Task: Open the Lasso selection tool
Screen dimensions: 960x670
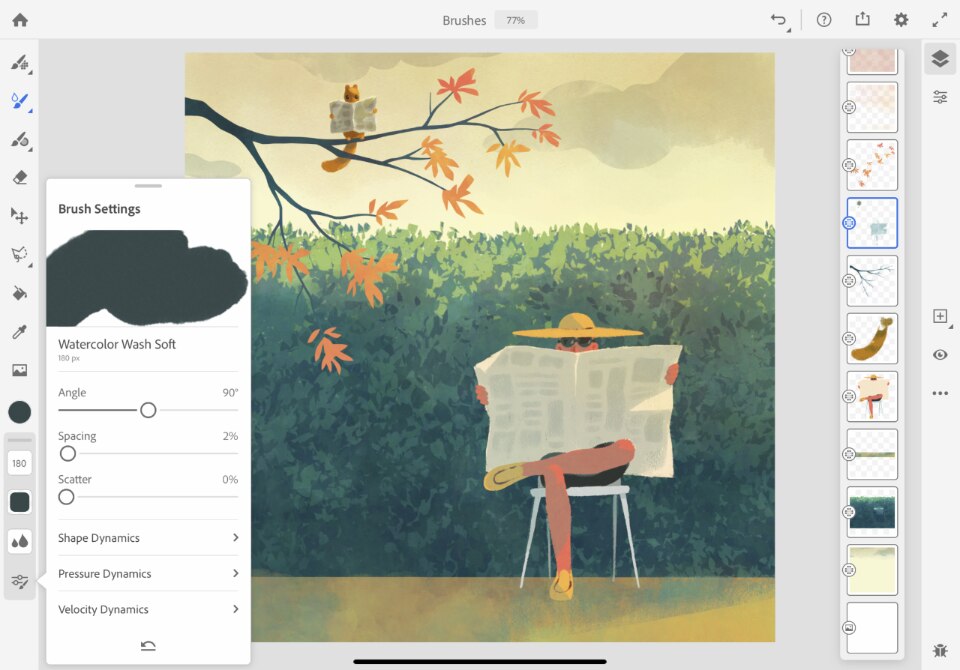Action: coord(20,255)
